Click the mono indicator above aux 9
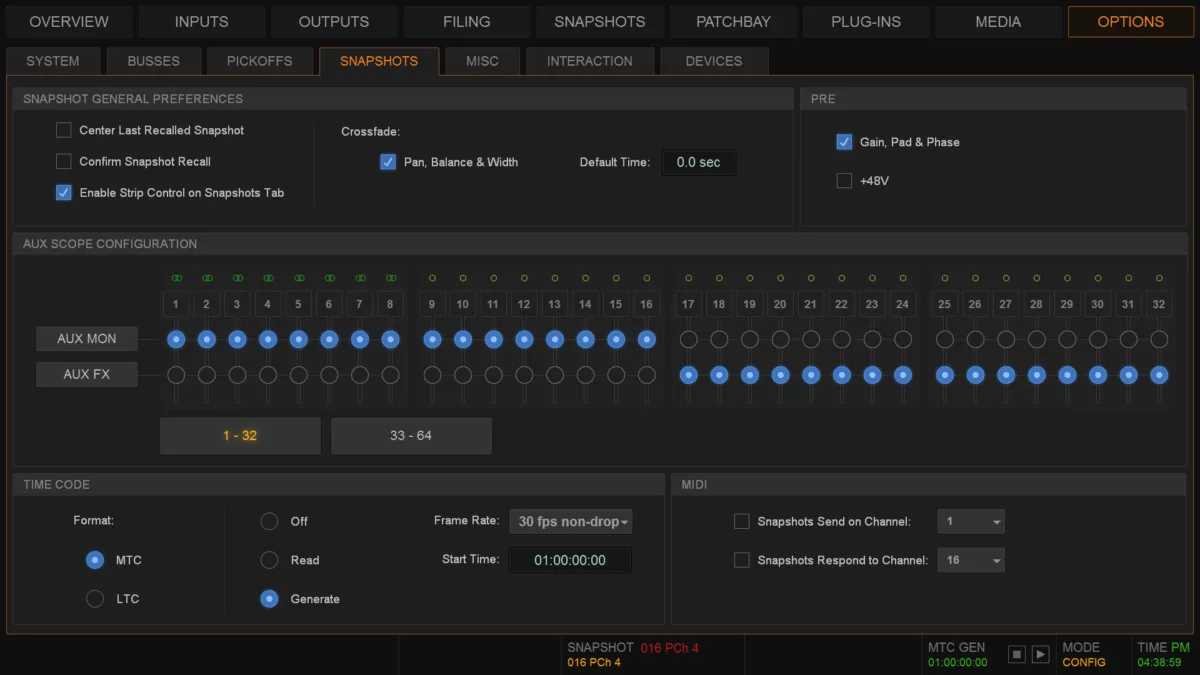Viewport: 1200px width, 675px height. pos(432,278)
